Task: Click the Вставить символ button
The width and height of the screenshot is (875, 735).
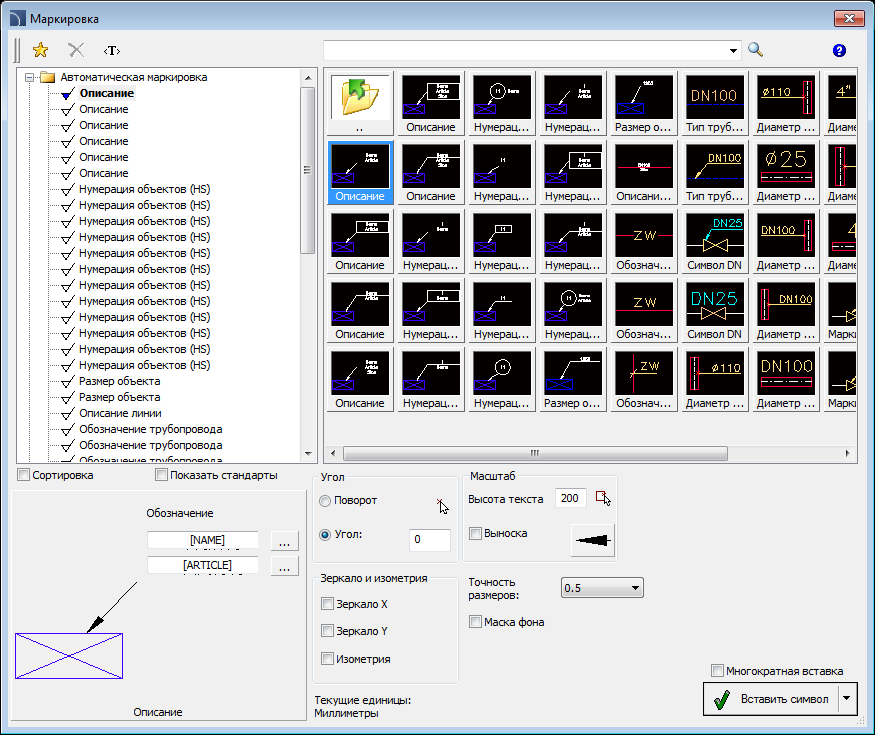Action: tap(771, 699)
